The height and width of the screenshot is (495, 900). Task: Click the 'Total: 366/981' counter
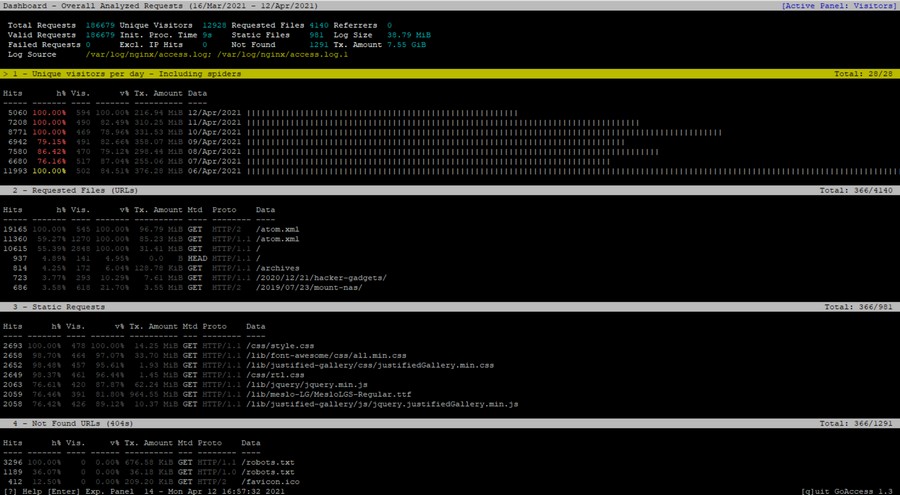pyautogui.click(x=858, y=307)
